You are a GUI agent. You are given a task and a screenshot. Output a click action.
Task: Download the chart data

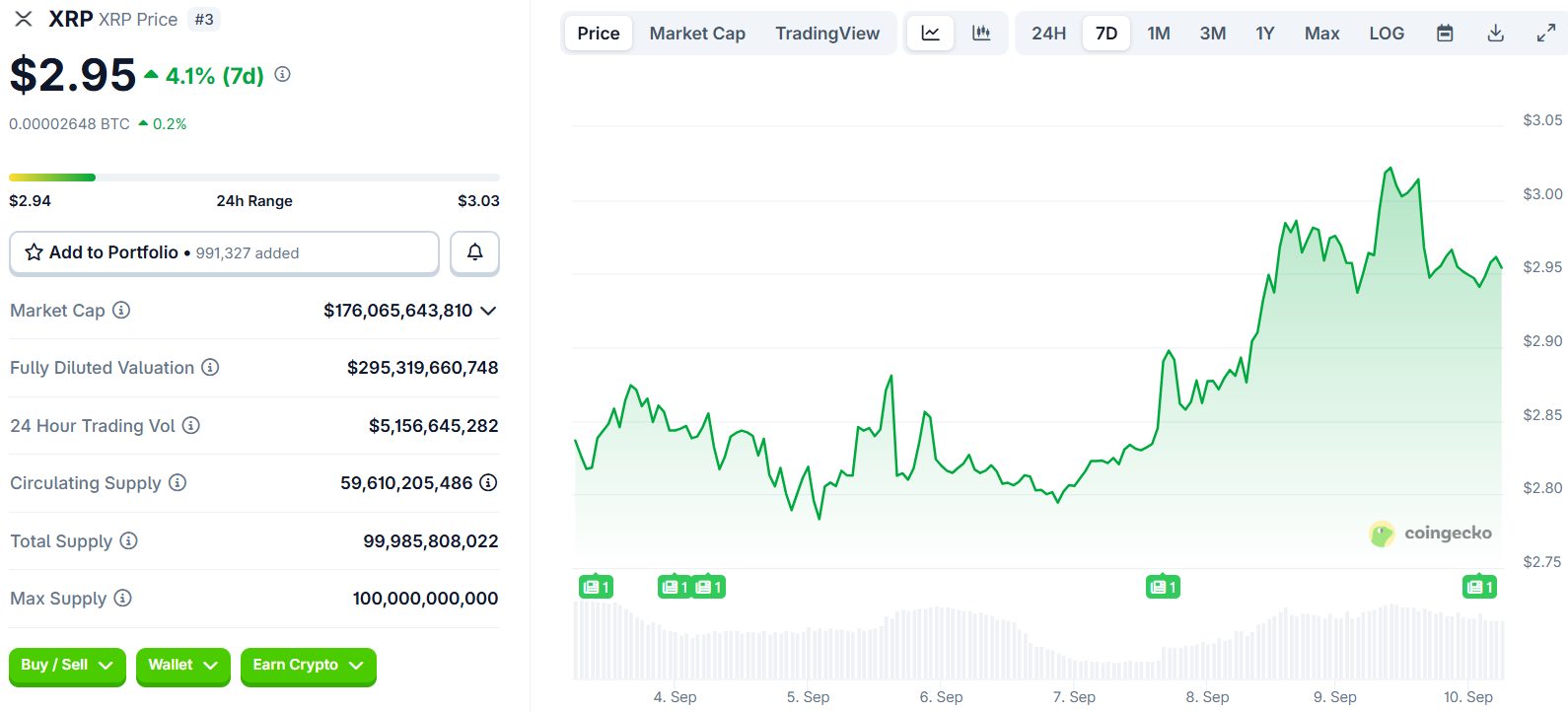click(1495, 34)
